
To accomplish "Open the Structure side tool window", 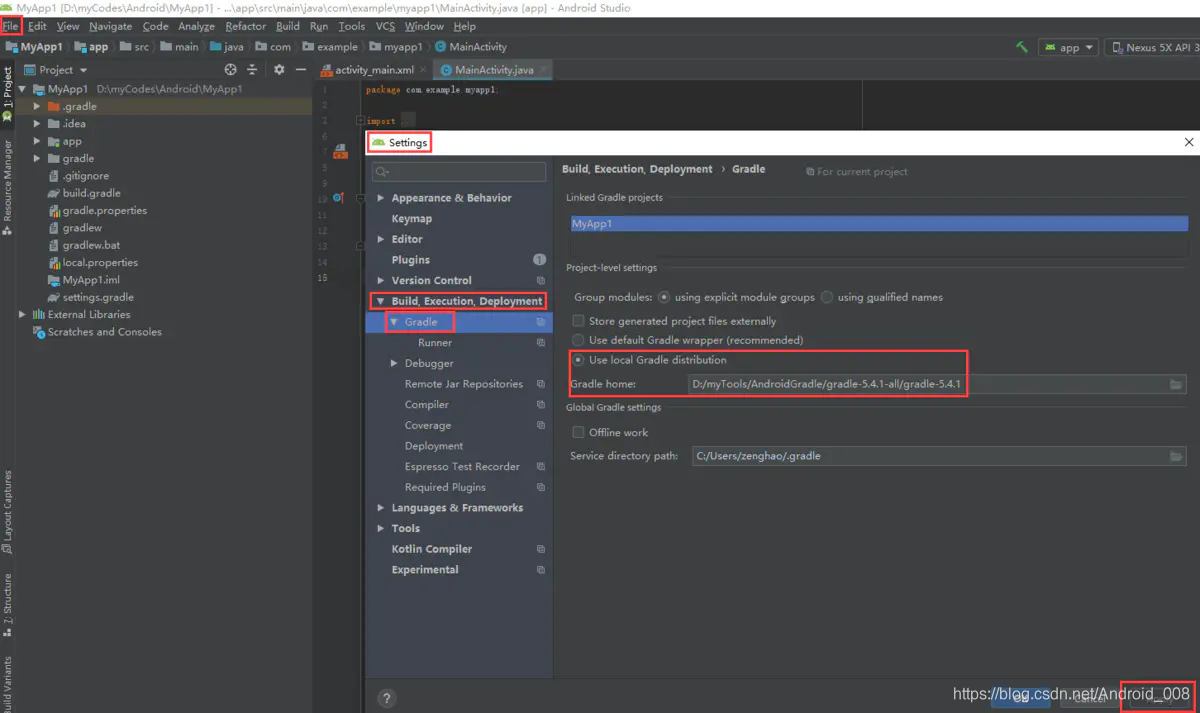I will (x=7, y=605).
